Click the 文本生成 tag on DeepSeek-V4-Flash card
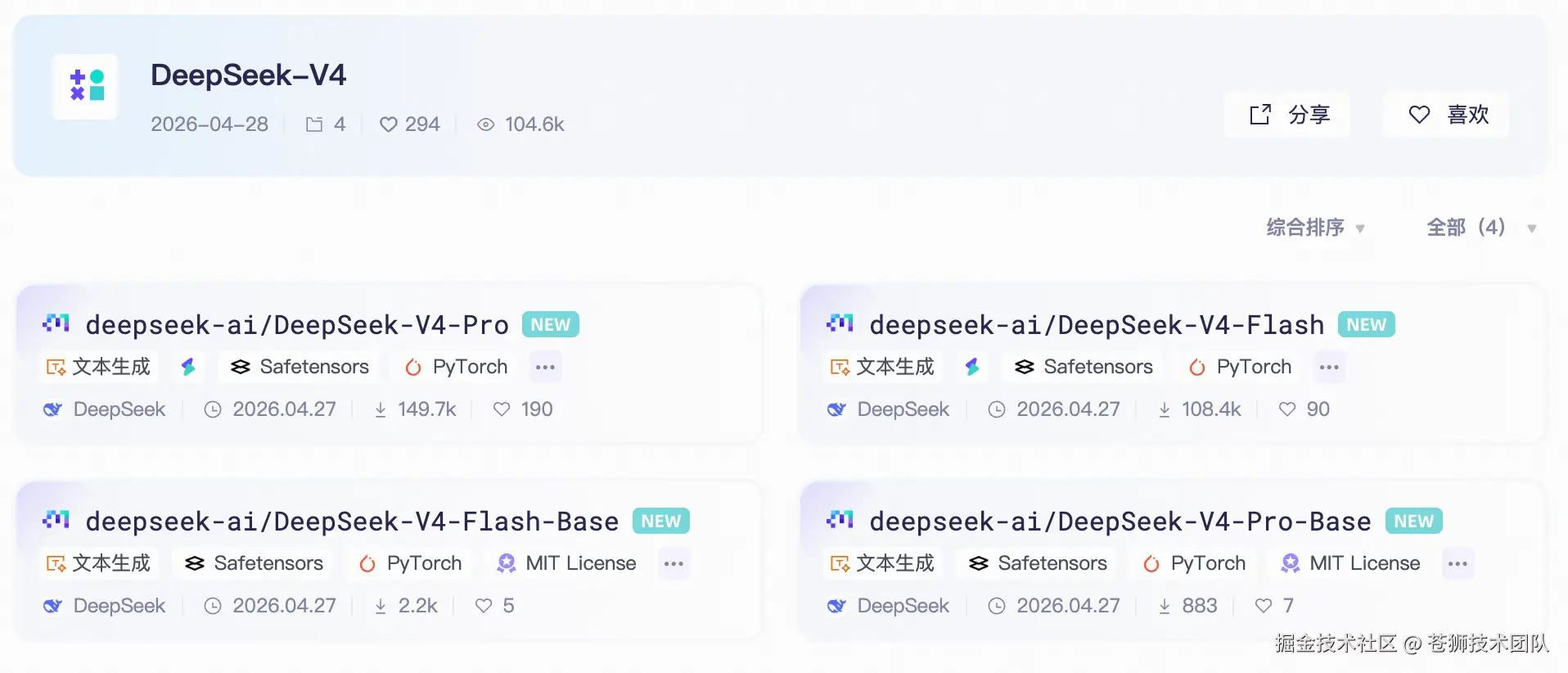Viewport: 1568px width, 673px height. tap(883, 367)
